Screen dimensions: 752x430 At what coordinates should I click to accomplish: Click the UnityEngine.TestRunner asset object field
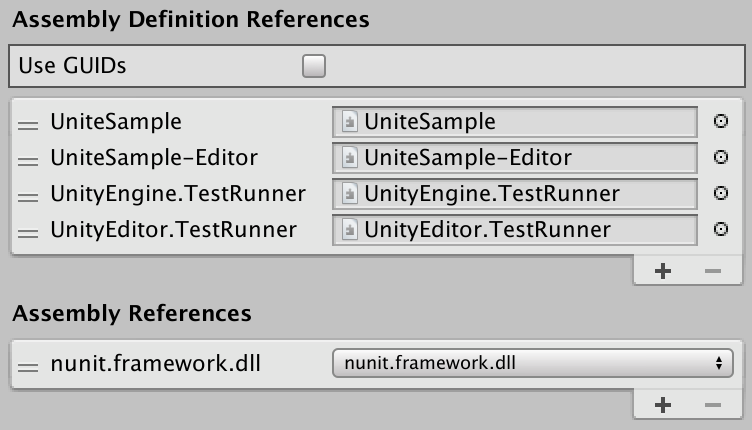(x=515, y=194)
